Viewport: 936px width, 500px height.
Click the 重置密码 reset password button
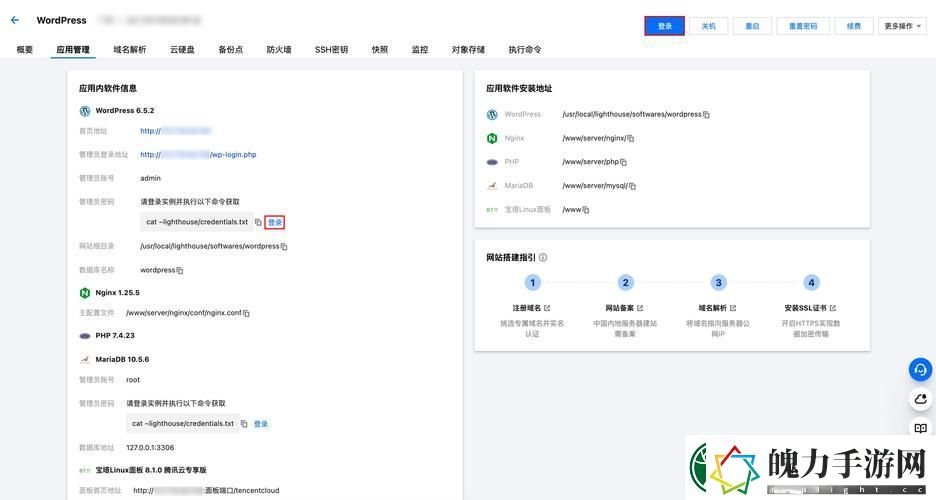point(803,26)
